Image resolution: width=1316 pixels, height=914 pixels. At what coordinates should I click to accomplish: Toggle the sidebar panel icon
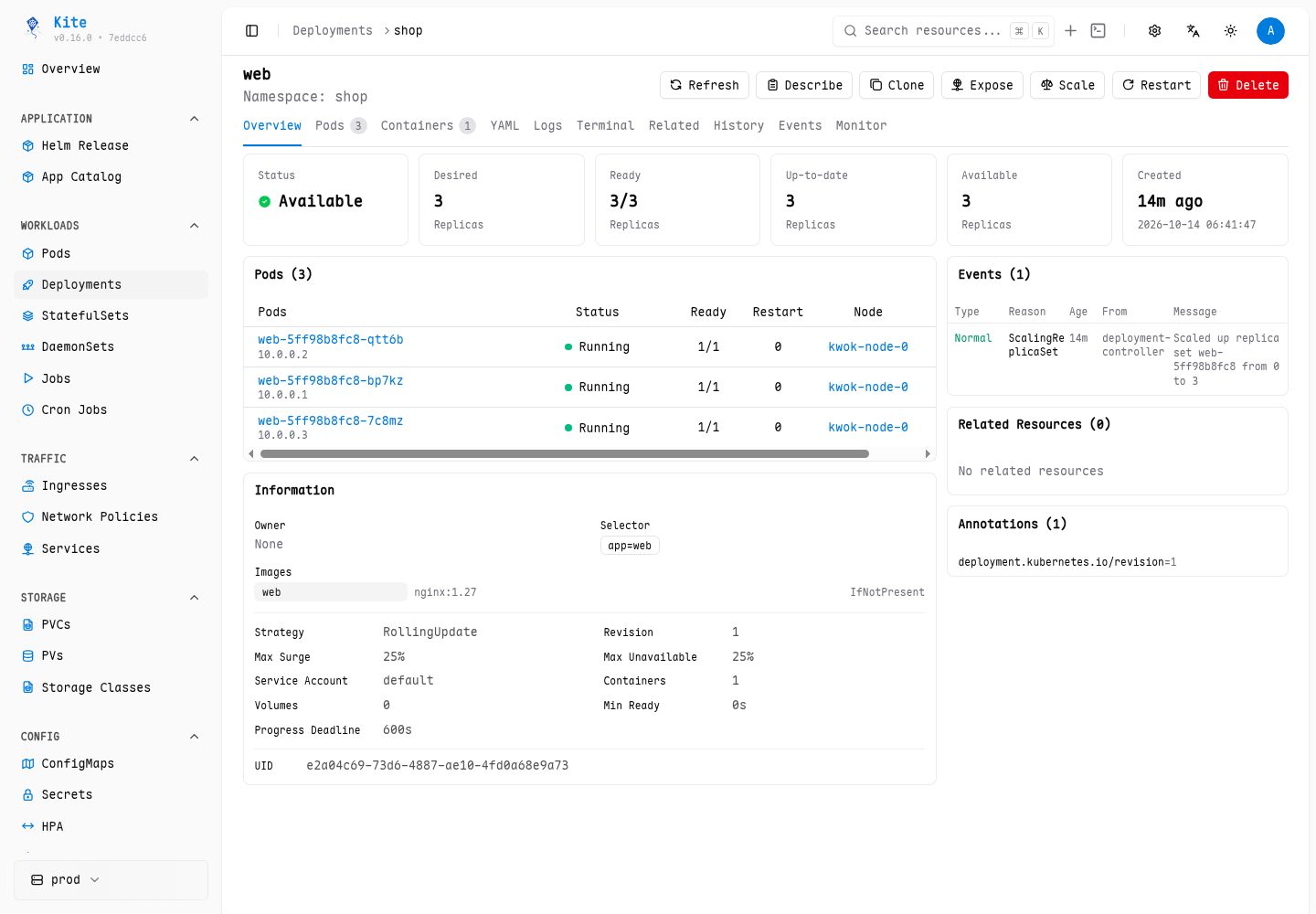point(252,31)
